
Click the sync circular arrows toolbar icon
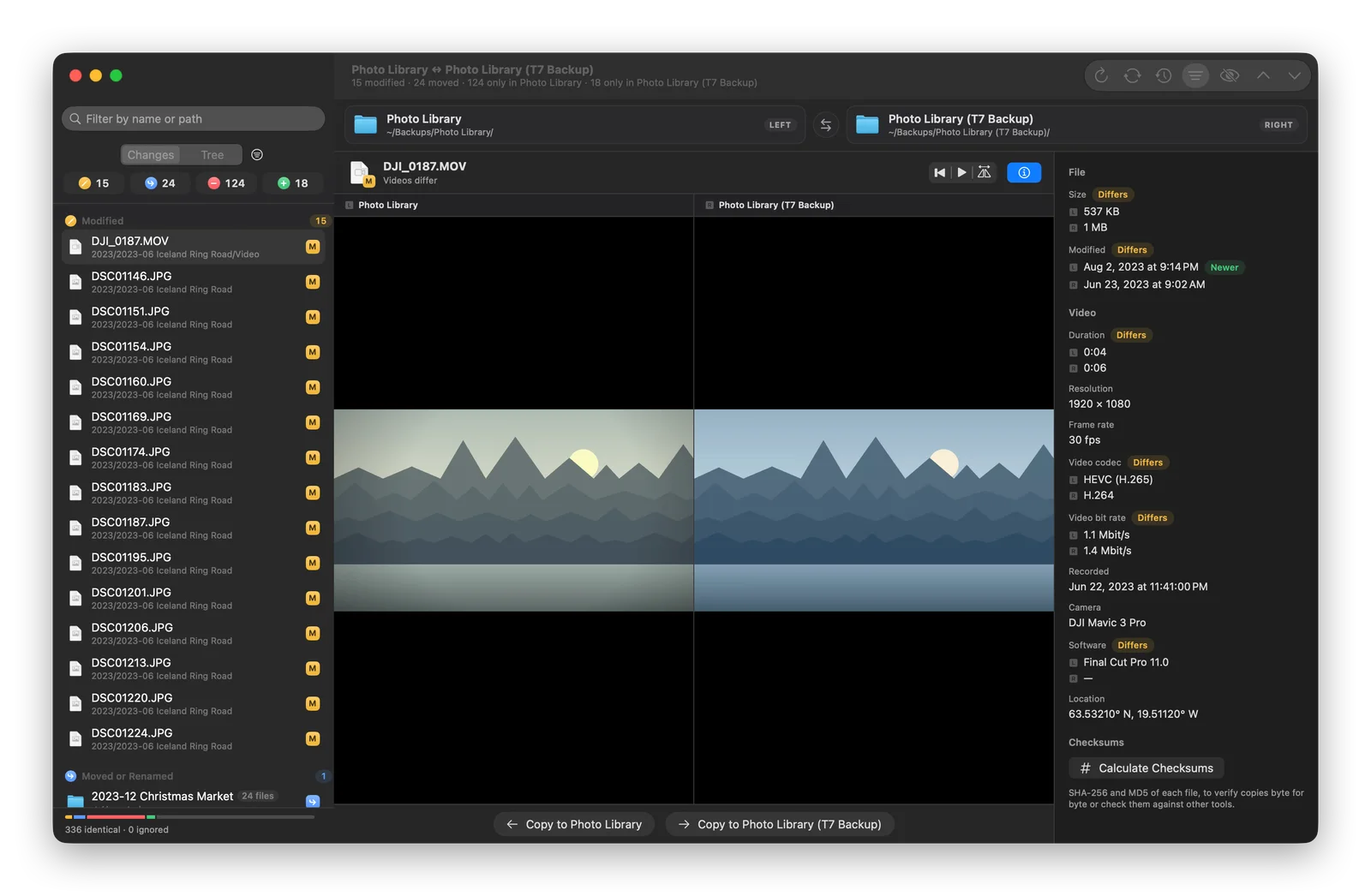click(x=1132, y=75)
